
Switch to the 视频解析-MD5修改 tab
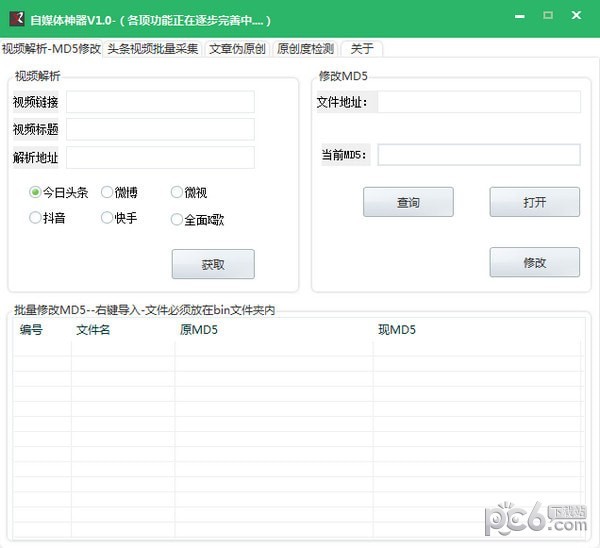coord(51,49)
